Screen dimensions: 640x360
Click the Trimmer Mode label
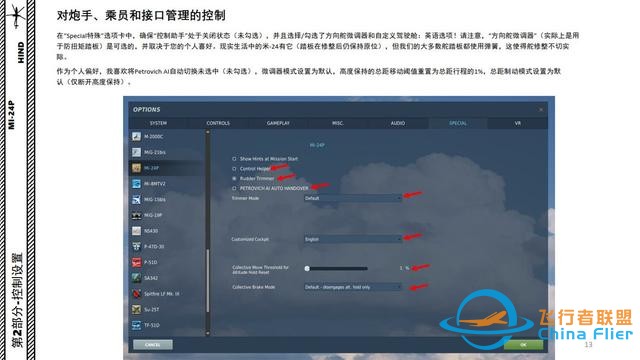245,198
